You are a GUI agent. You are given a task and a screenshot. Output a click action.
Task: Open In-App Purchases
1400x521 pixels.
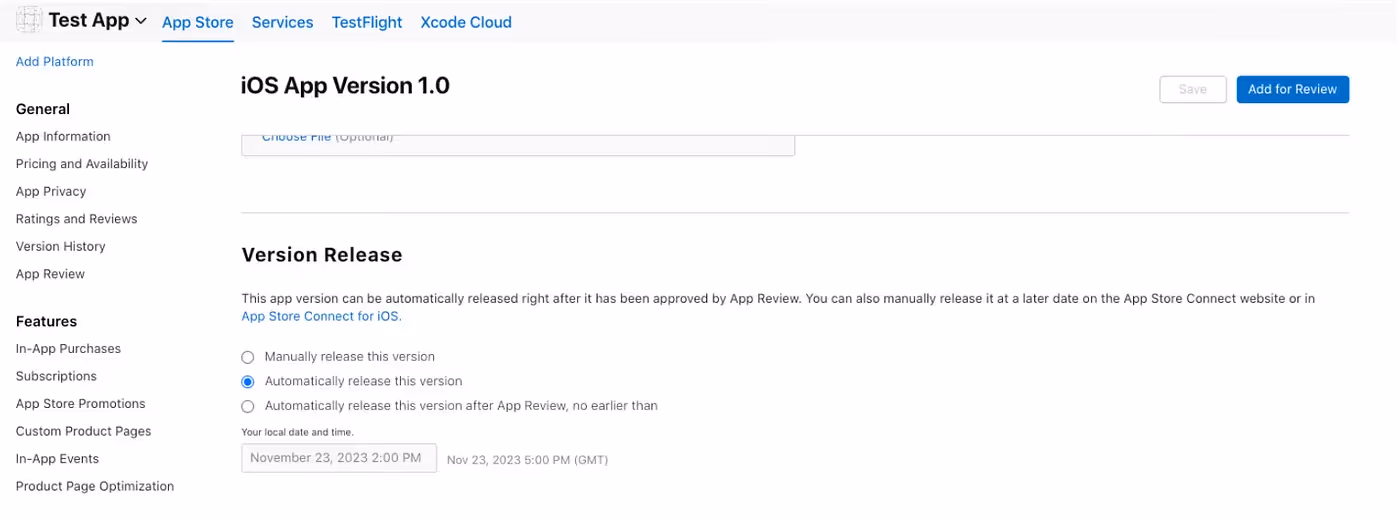(68, 349)
